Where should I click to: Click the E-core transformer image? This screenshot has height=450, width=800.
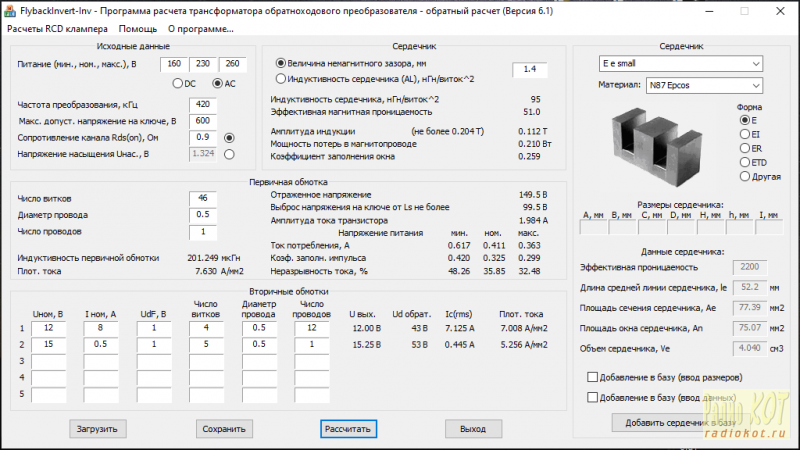pyautogui.click(x=653, y=139)
